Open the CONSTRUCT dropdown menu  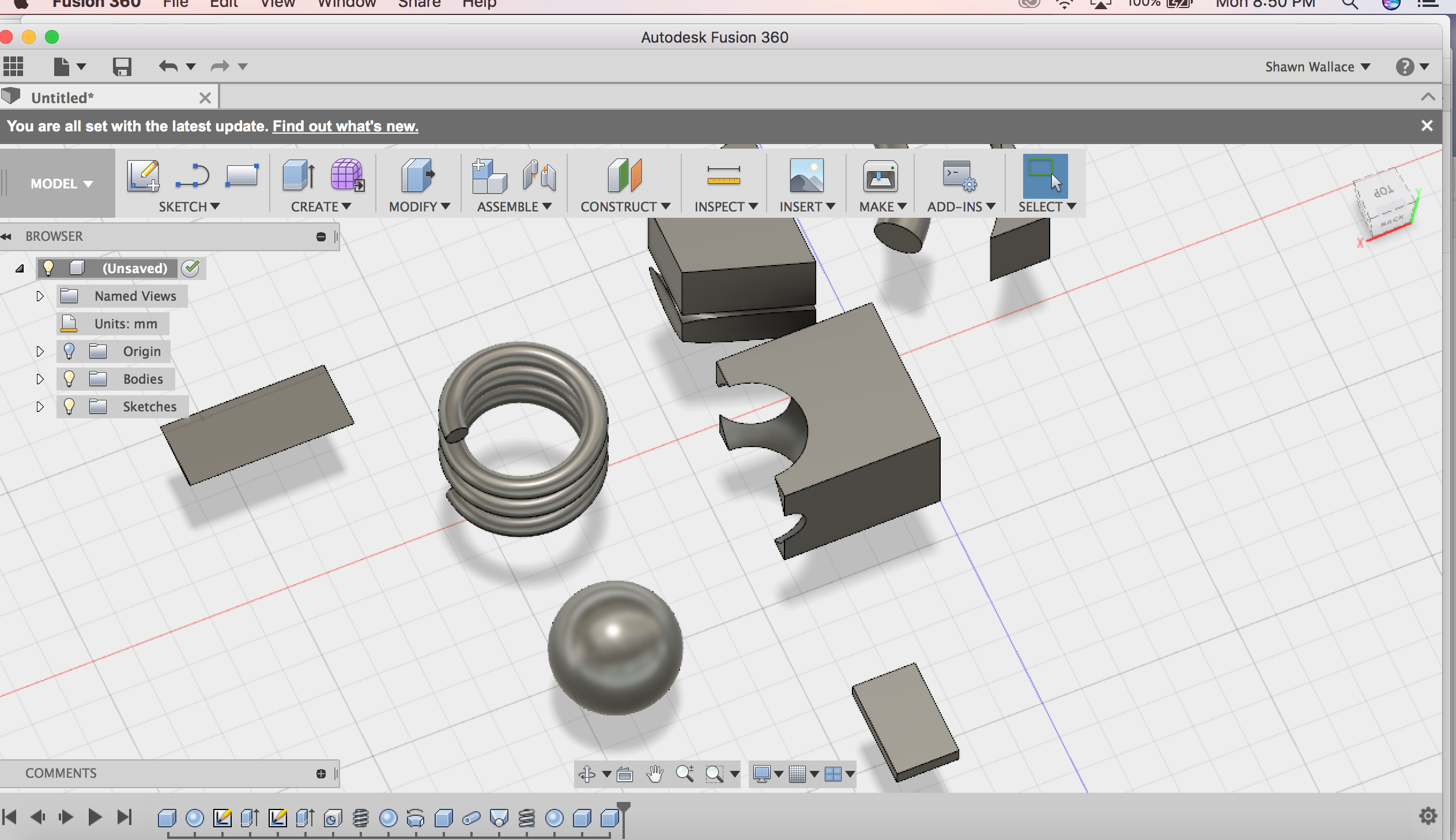pos(625,206)
